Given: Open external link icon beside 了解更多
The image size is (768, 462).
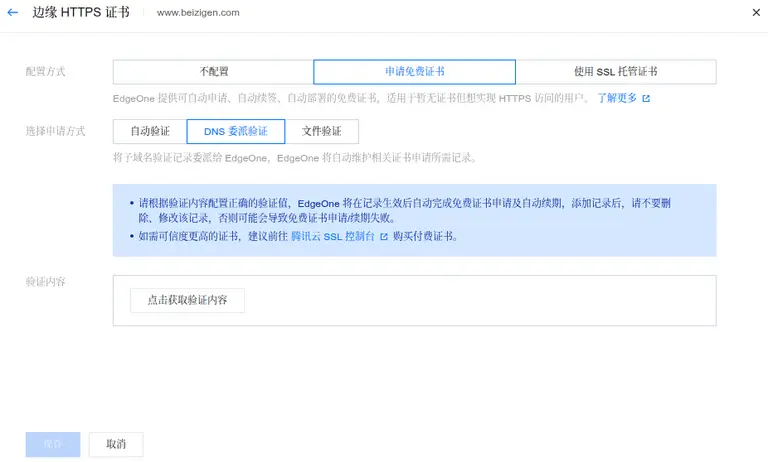Looking at the screenshot, I should pyautogui.click(x=646, y=98).
